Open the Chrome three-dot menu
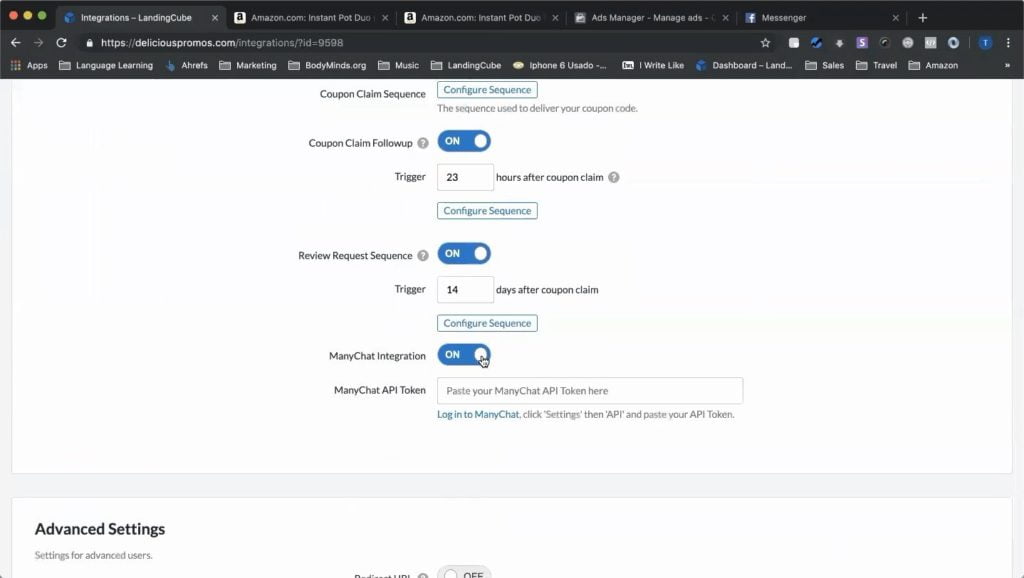The height and width of the screenshot is (578, 1024). click(1008, 42)
